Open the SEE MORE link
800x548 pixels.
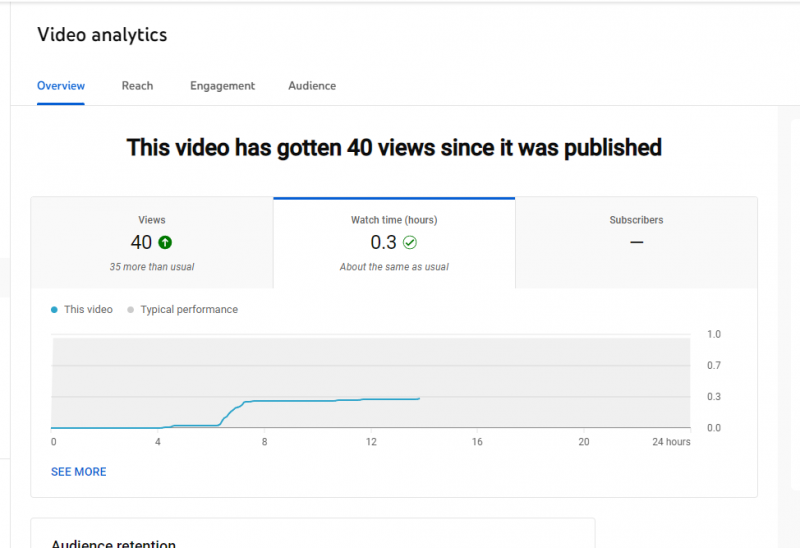(78, 472)
